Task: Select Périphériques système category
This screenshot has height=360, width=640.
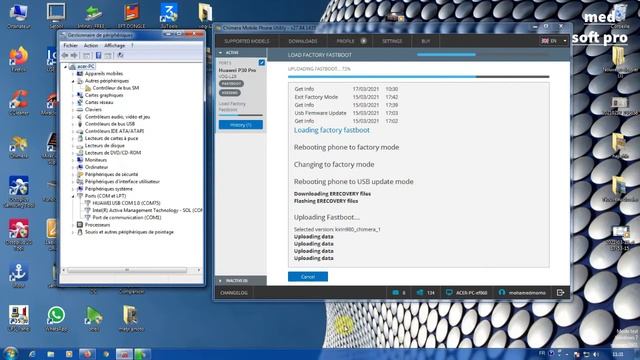Action: 109,189
